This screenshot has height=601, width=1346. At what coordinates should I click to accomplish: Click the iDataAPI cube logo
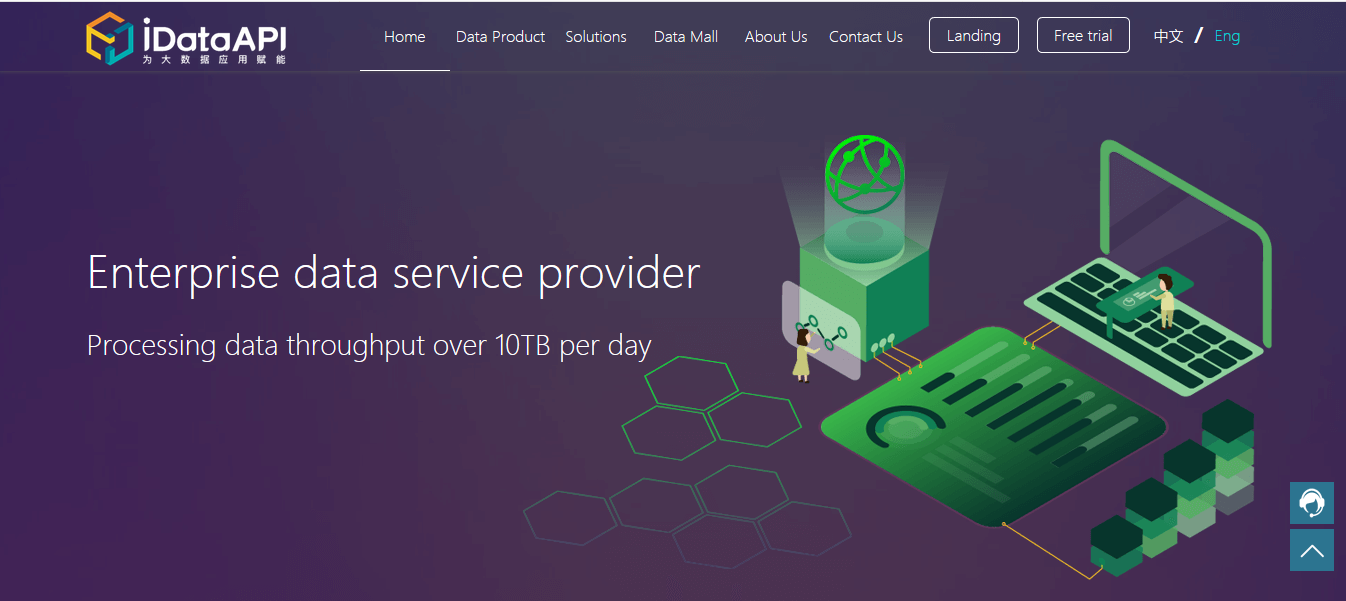click(x=110, y=38)
